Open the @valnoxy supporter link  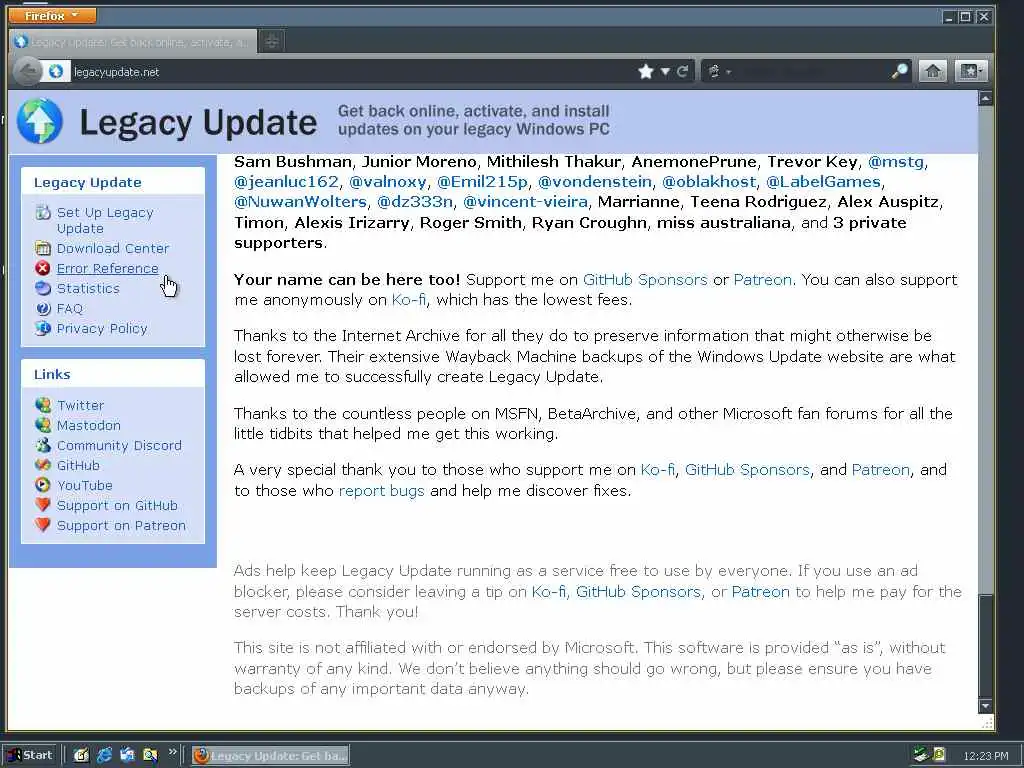click(x=387, y=182)
